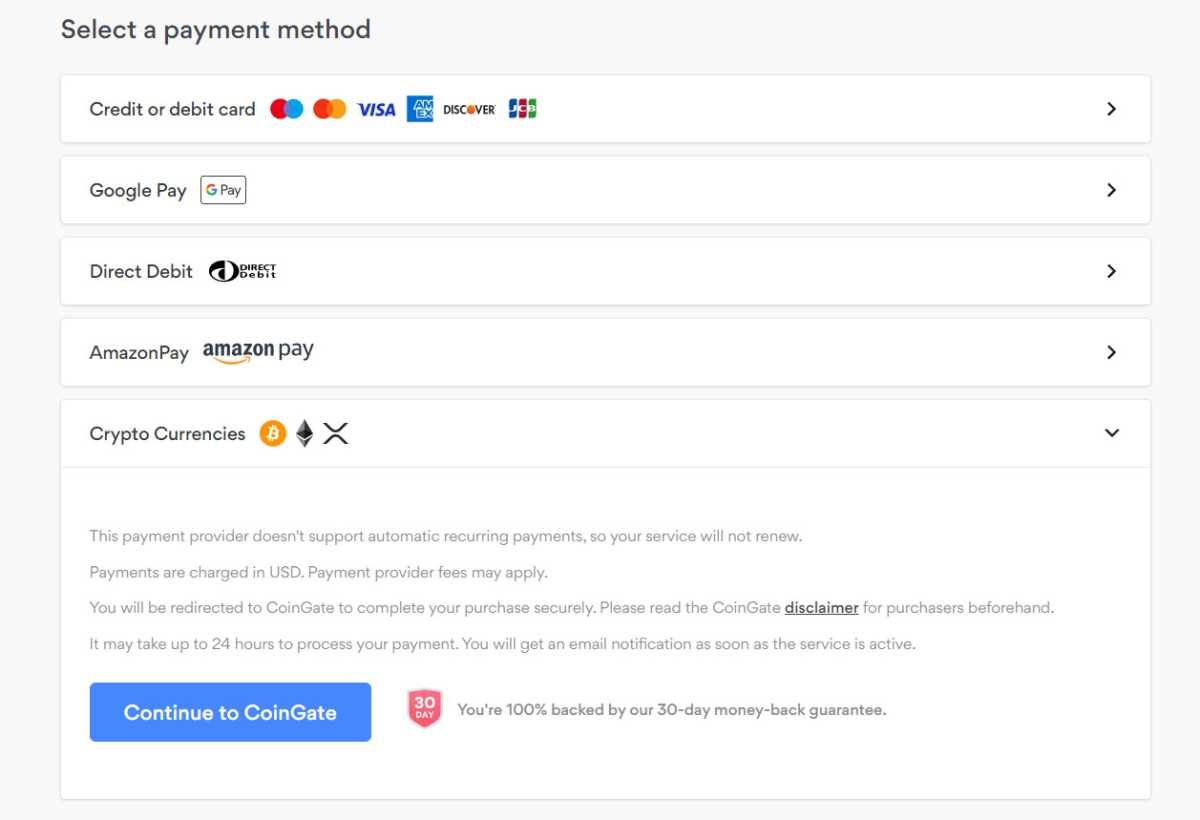Click the Direct Debit logo
Image resolution: width=1200 pixels, height=820 pixels.
[242, 271]
